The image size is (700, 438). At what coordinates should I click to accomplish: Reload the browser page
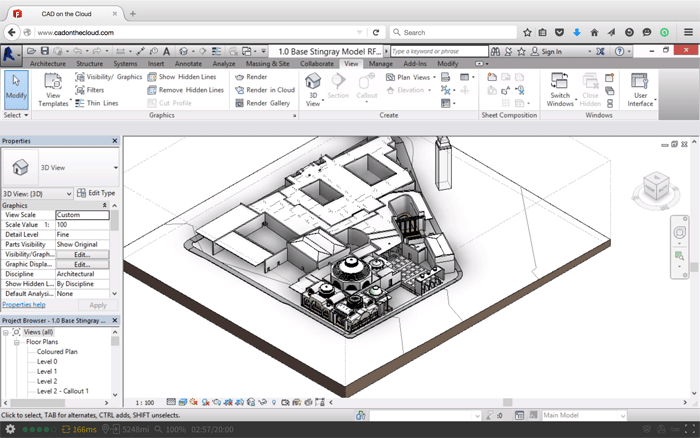(376, 32)
